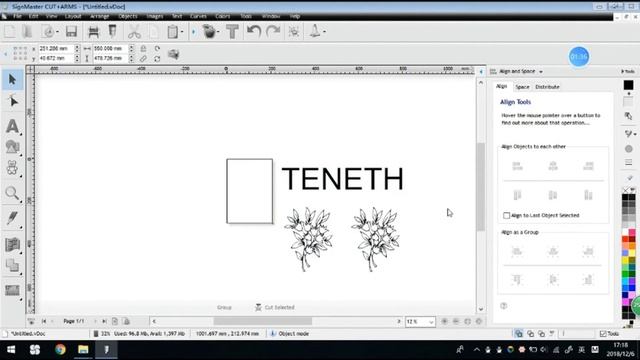Screen dimensions: 640x360
Task: Open the Objects menu
Action: coord(128,16)
